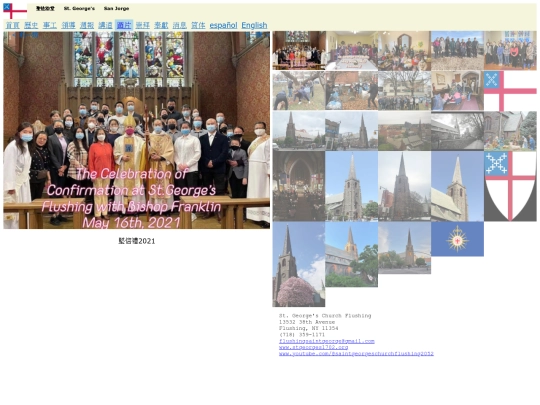
Task: Go to the 事工 ministries page
Action: pos(50,25)
